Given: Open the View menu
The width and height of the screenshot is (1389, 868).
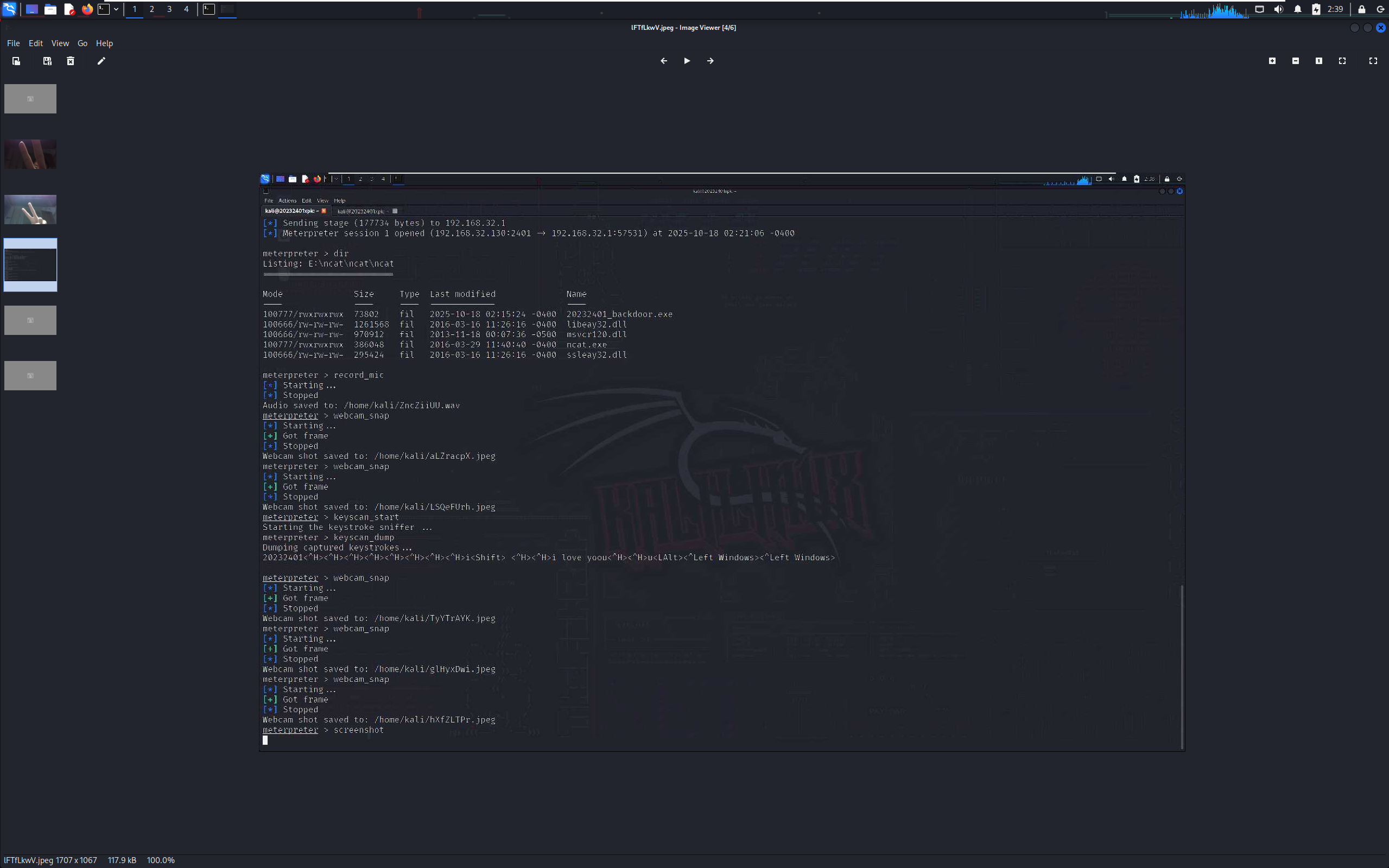Looking at the screenshot, I should click(x=60, y=43).
